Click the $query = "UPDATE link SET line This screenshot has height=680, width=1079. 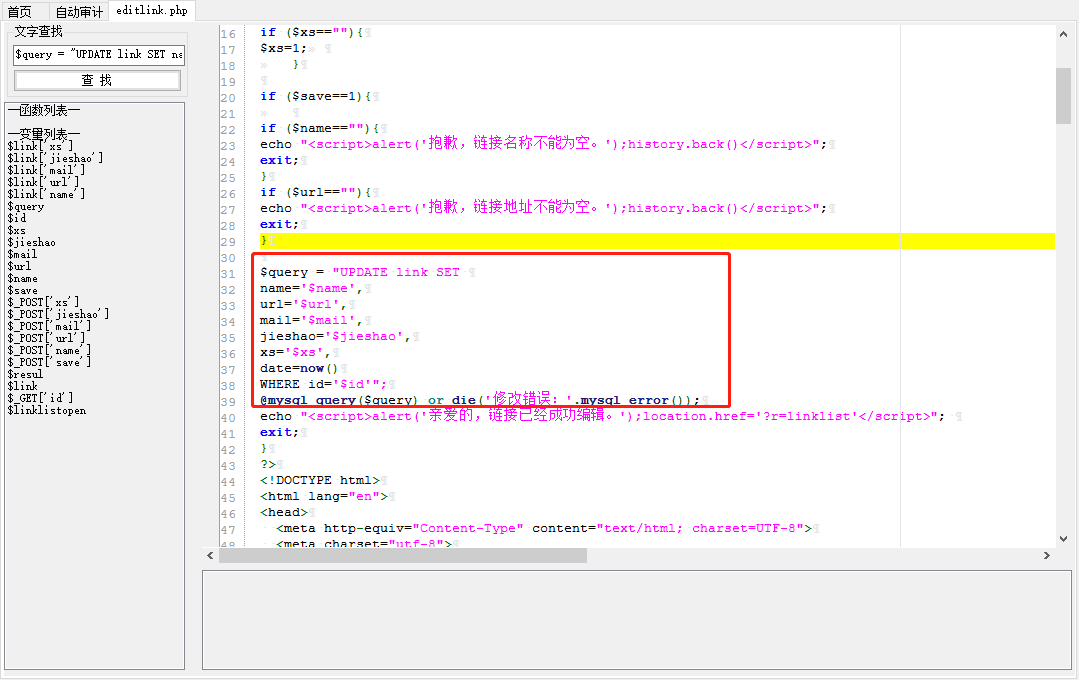pyautogui.click(x=360, y=273)
